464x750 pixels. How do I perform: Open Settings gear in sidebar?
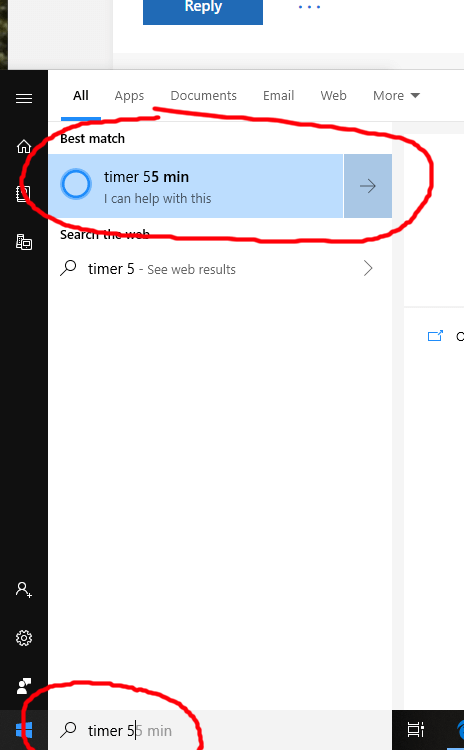pyautogui.click(x=24, y=638)
